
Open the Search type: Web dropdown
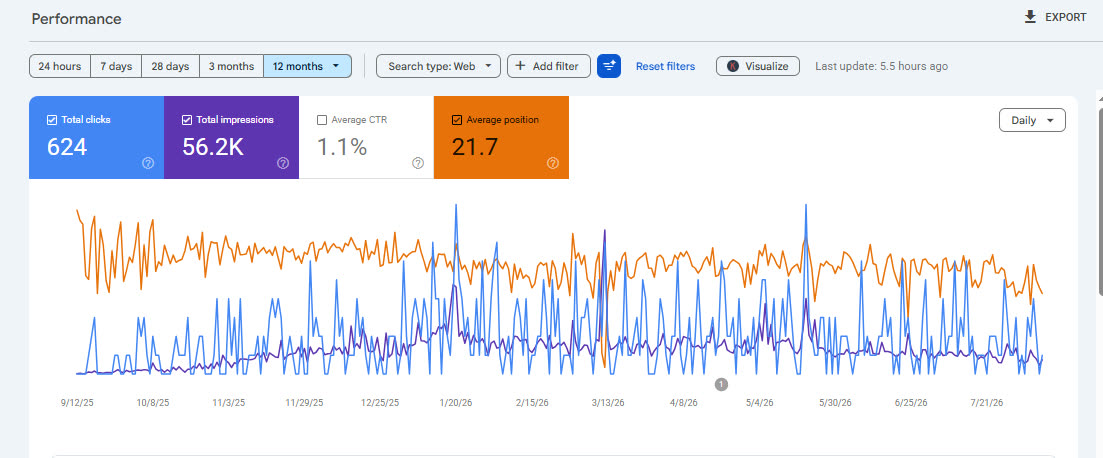tap(438, 66)
